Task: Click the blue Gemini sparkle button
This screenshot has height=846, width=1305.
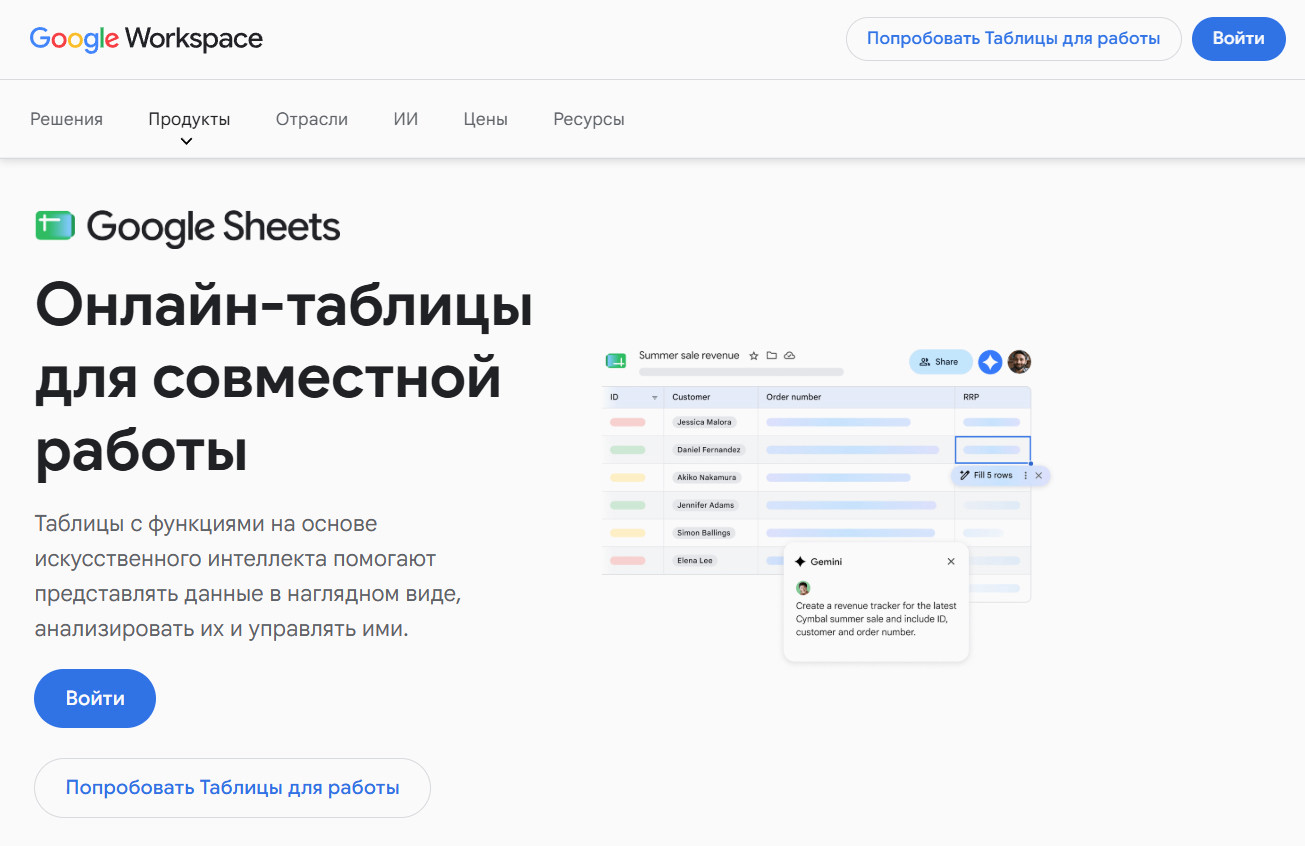Action: tap(990, 362)
